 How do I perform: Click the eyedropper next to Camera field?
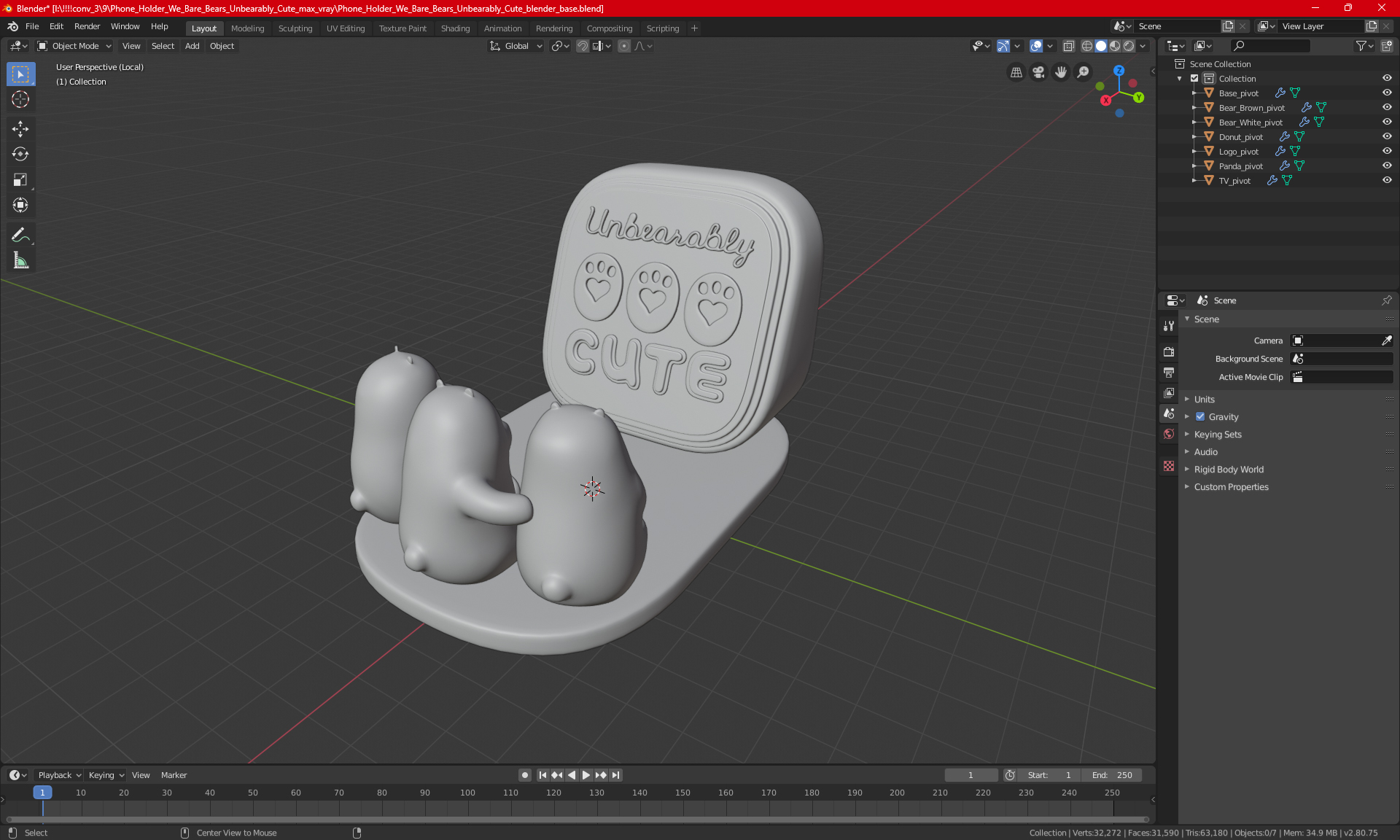point(1386,341)
